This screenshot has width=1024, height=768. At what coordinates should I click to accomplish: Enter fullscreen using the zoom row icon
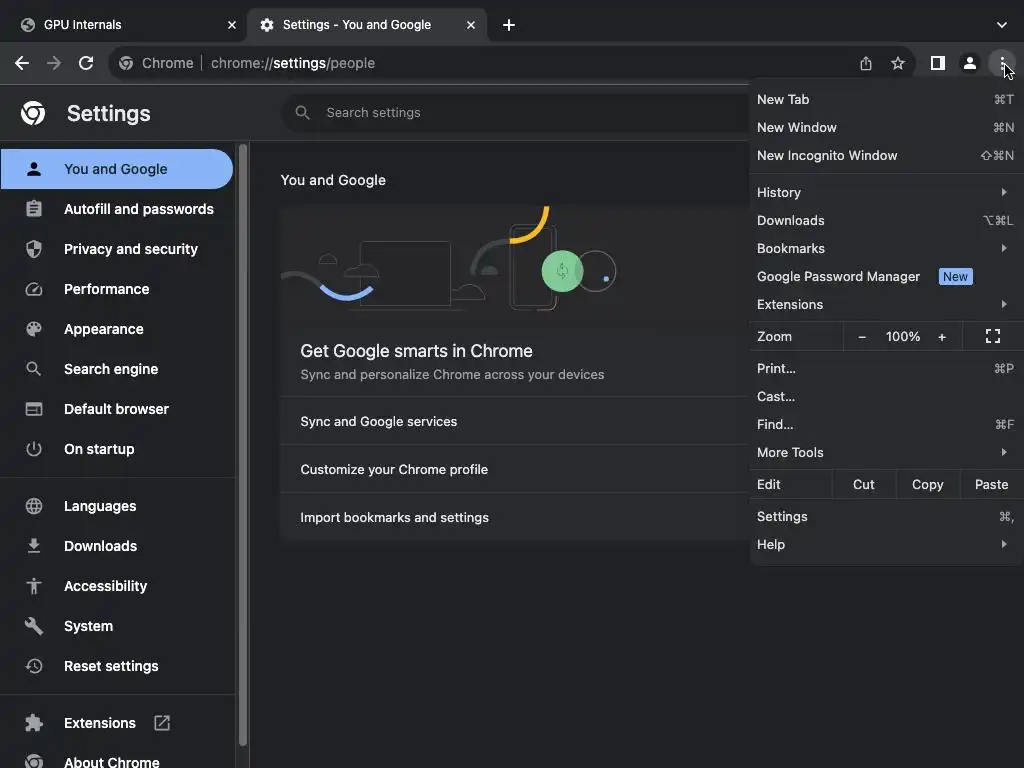pyautogui.click(x=993, y=336)
